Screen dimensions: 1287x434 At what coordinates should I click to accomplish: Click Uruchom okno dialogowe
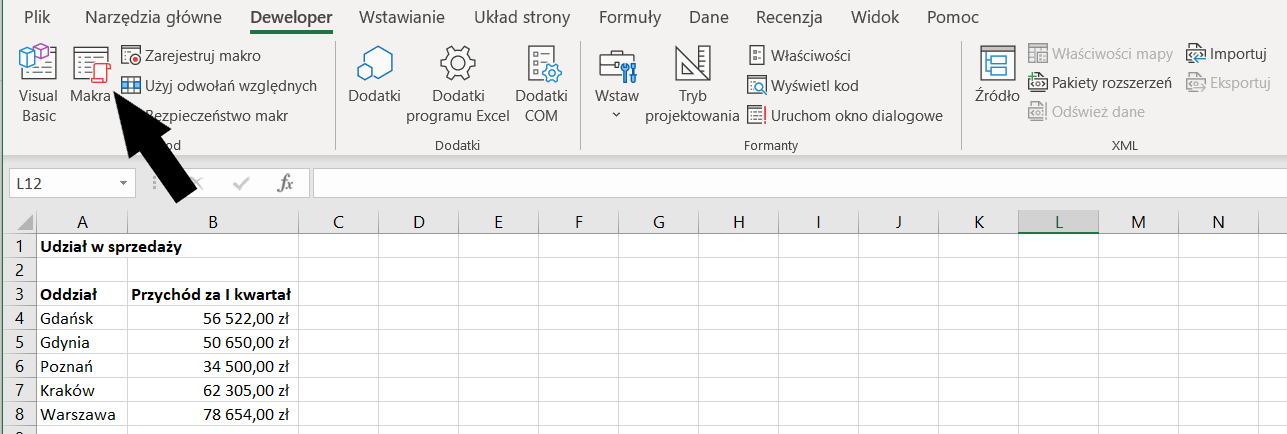pos(845,116)
